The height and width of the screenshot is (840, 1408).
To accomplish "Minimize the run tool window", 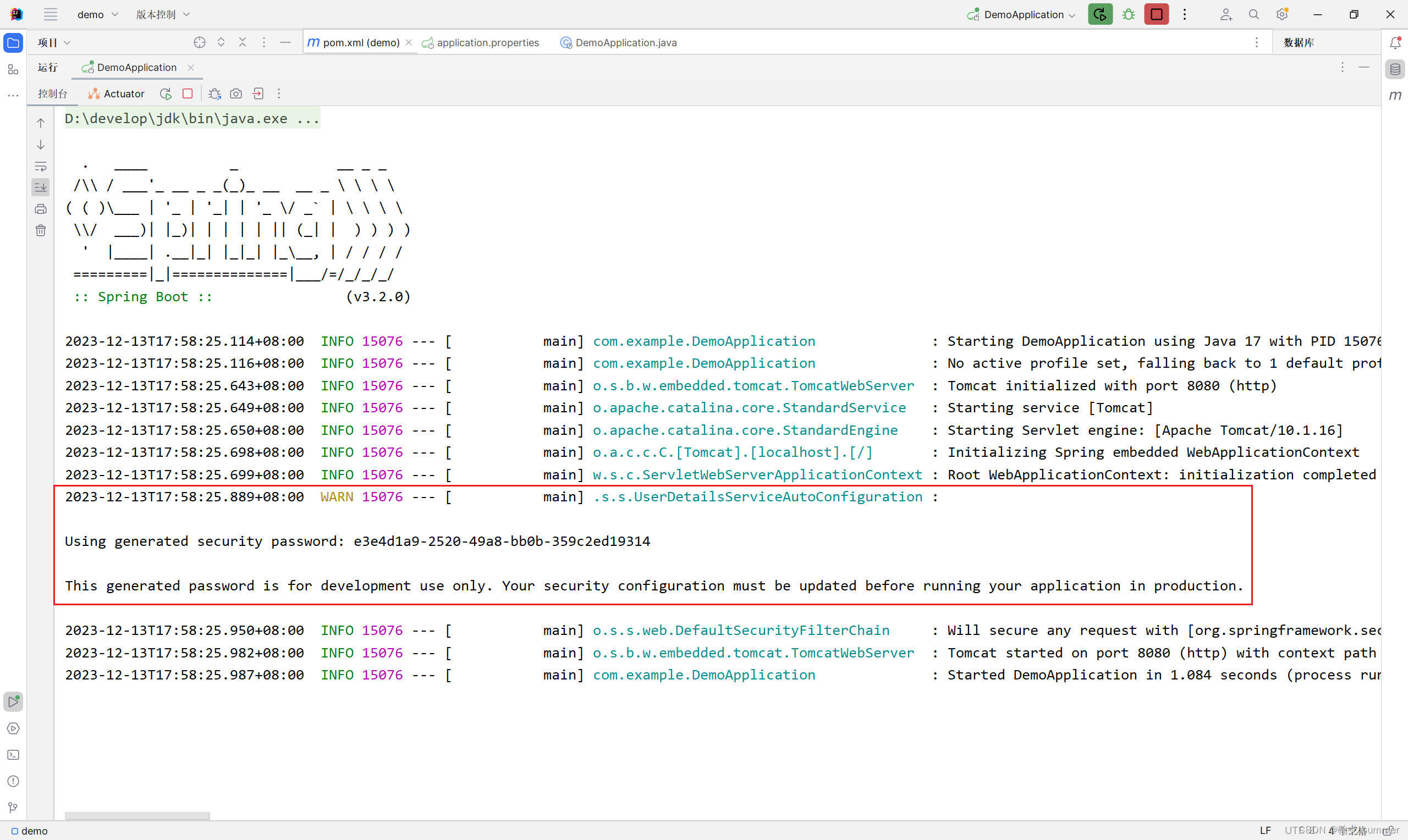I will tap(1364, 68).
